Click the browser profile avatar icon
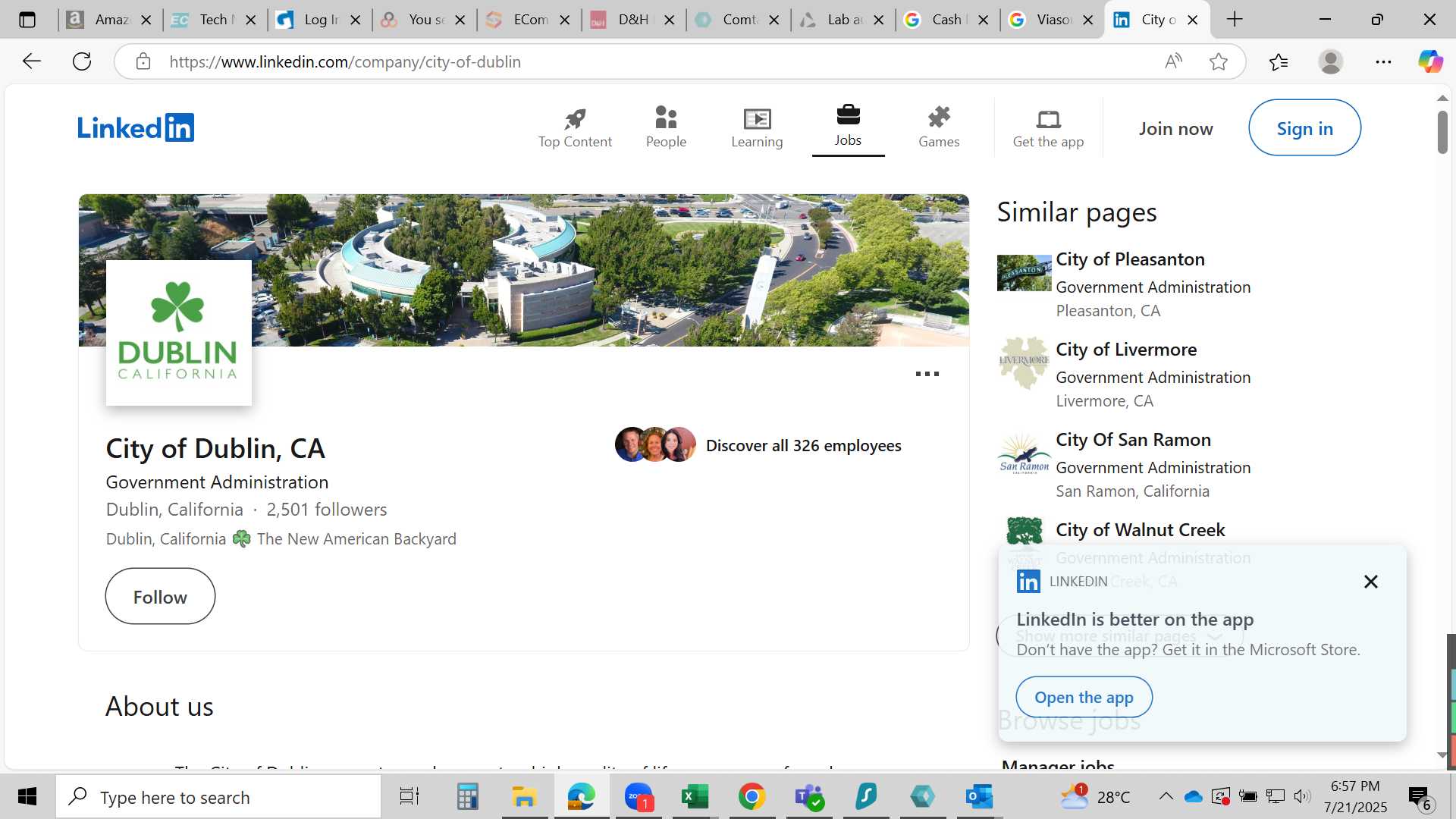The image size is (1456, 819). [1331, 61]
